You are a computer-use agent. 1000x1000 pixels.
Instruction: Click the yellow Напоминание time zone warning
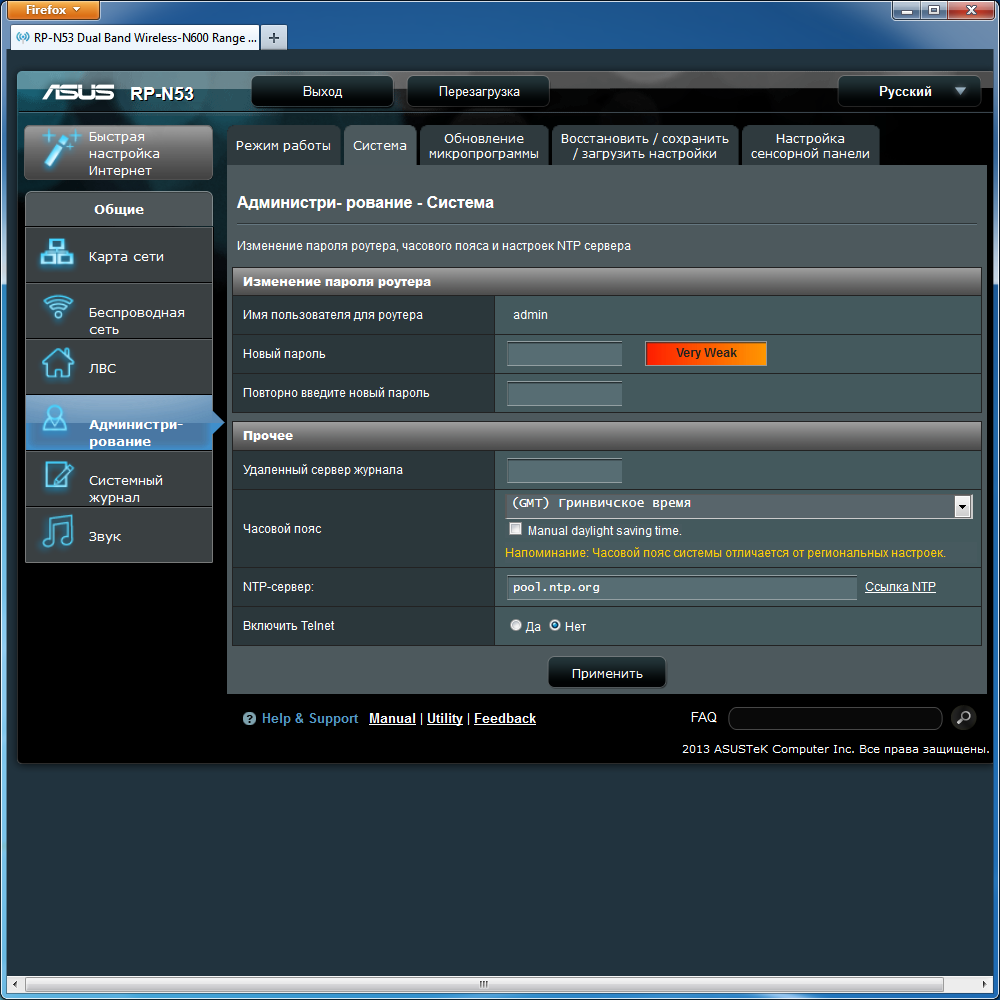pyautogui.click(x=725, y=553)
